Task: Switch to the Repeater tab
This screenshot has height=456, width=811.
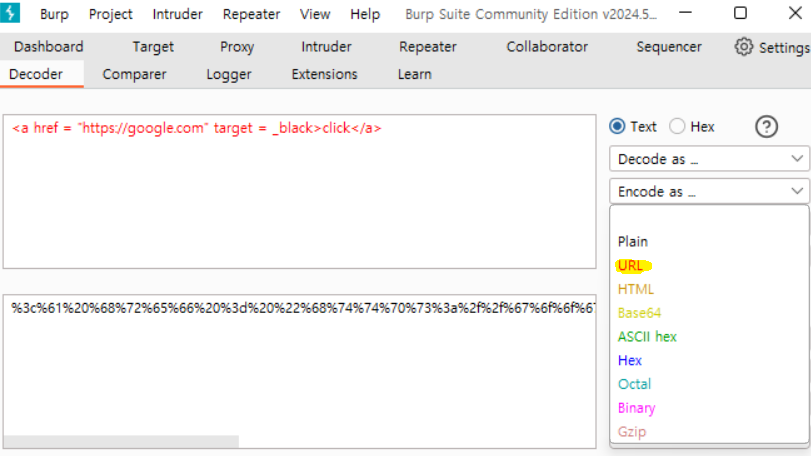Action: tap(428, 47)
